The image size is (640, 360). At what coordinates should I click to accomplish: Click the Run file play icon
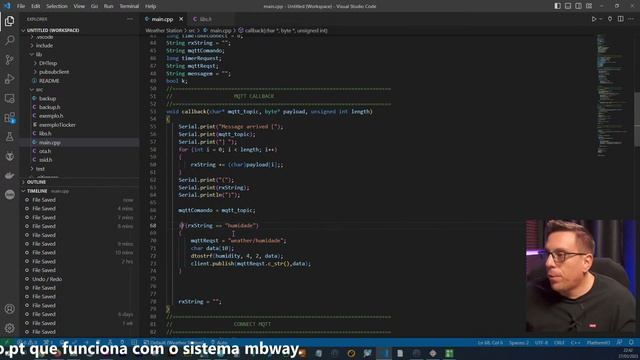pos(594,19)
